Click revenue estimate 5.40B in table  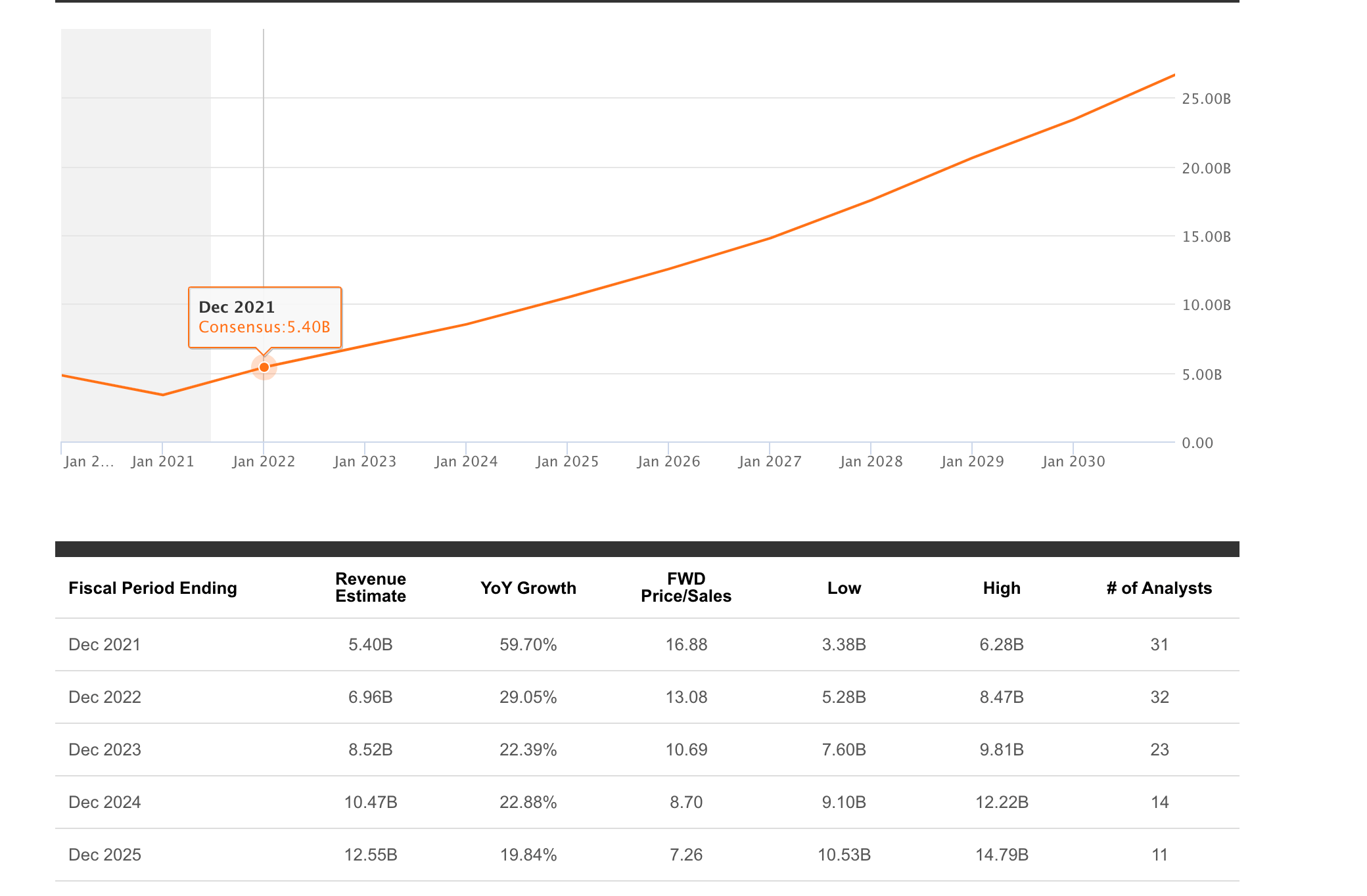point(371,644)
